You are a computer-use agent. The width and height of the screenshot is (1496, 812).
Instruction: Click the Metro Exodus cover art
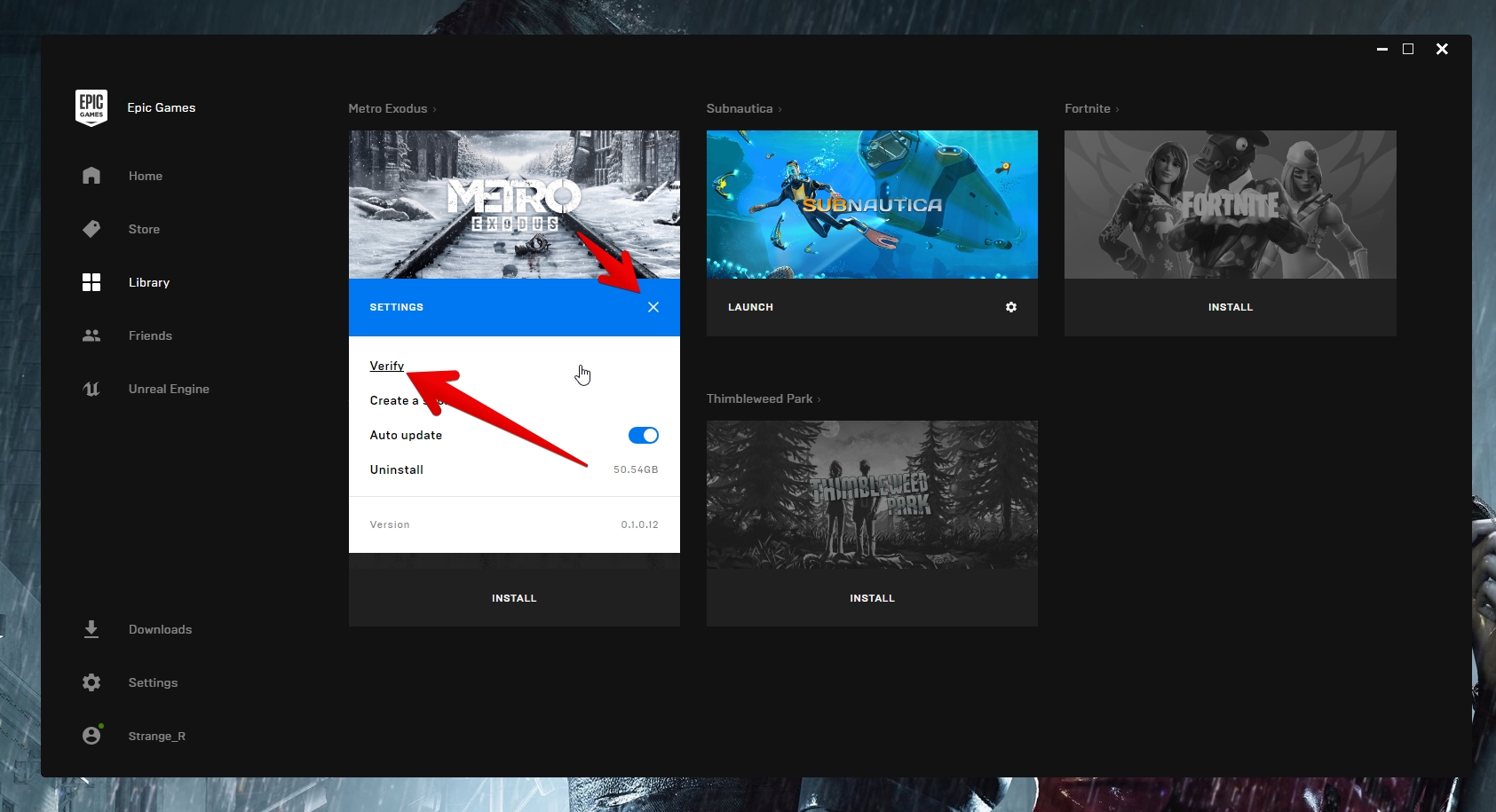(514, 204)
